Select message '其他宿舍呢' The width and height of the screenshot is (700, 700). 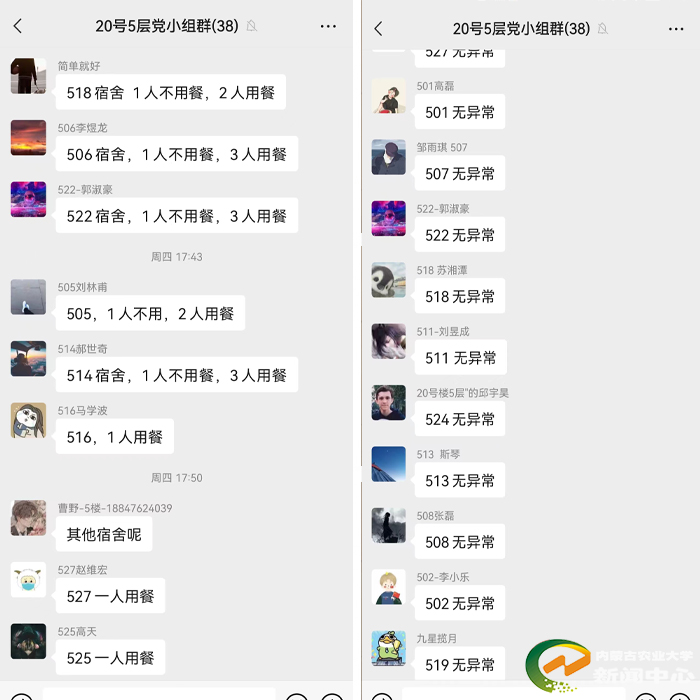click(104, 534)
